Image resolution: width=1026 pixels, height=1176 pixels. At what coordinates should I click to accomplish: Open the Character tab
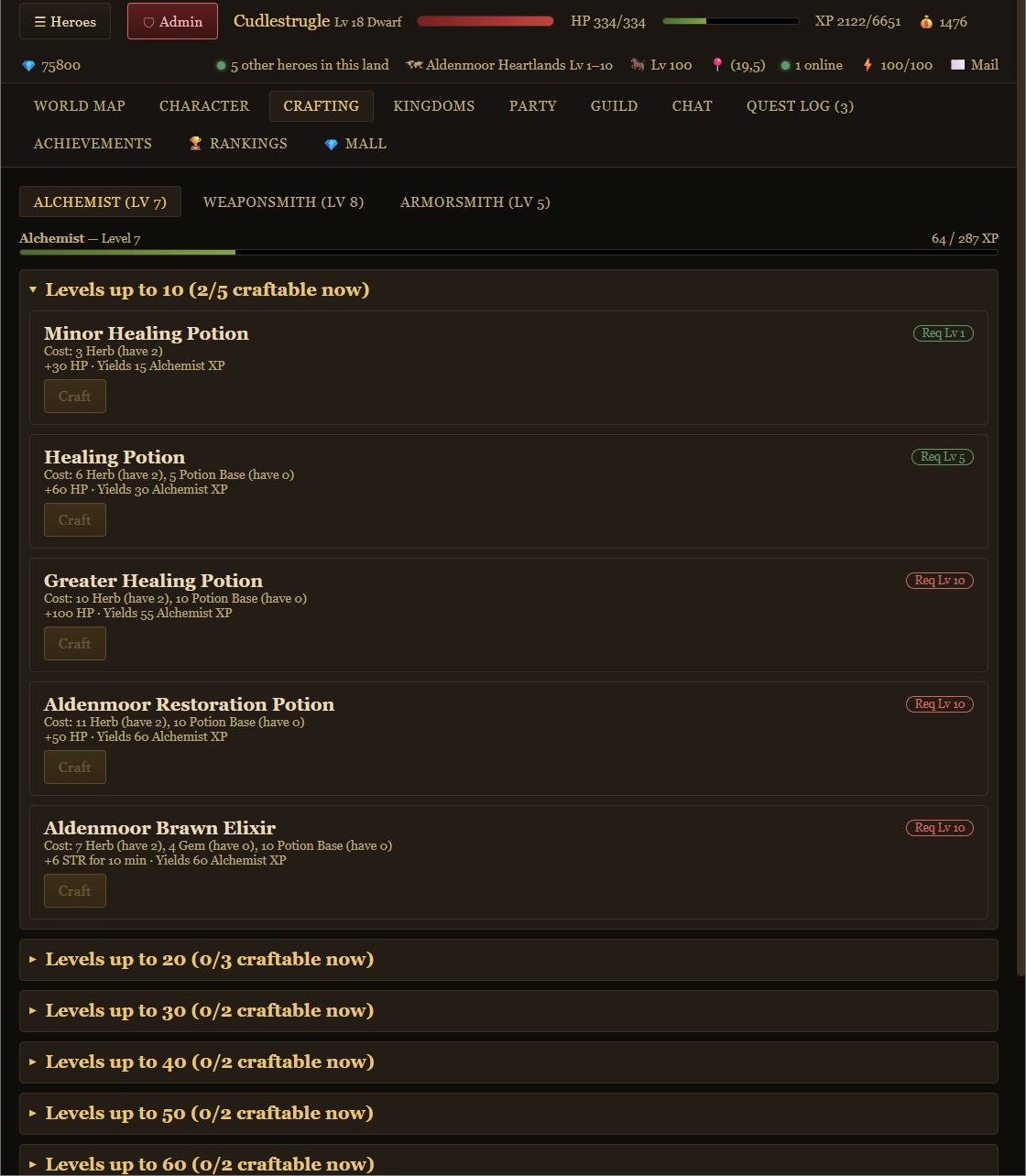(x=204, y=106)
